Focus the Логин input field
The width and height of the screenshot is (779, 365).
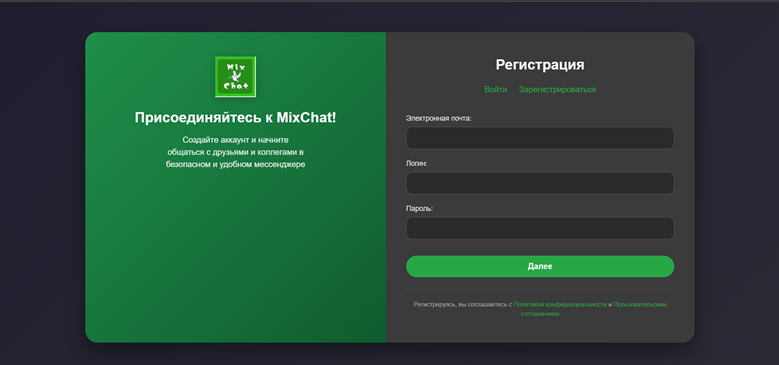(x=540, y=183)
